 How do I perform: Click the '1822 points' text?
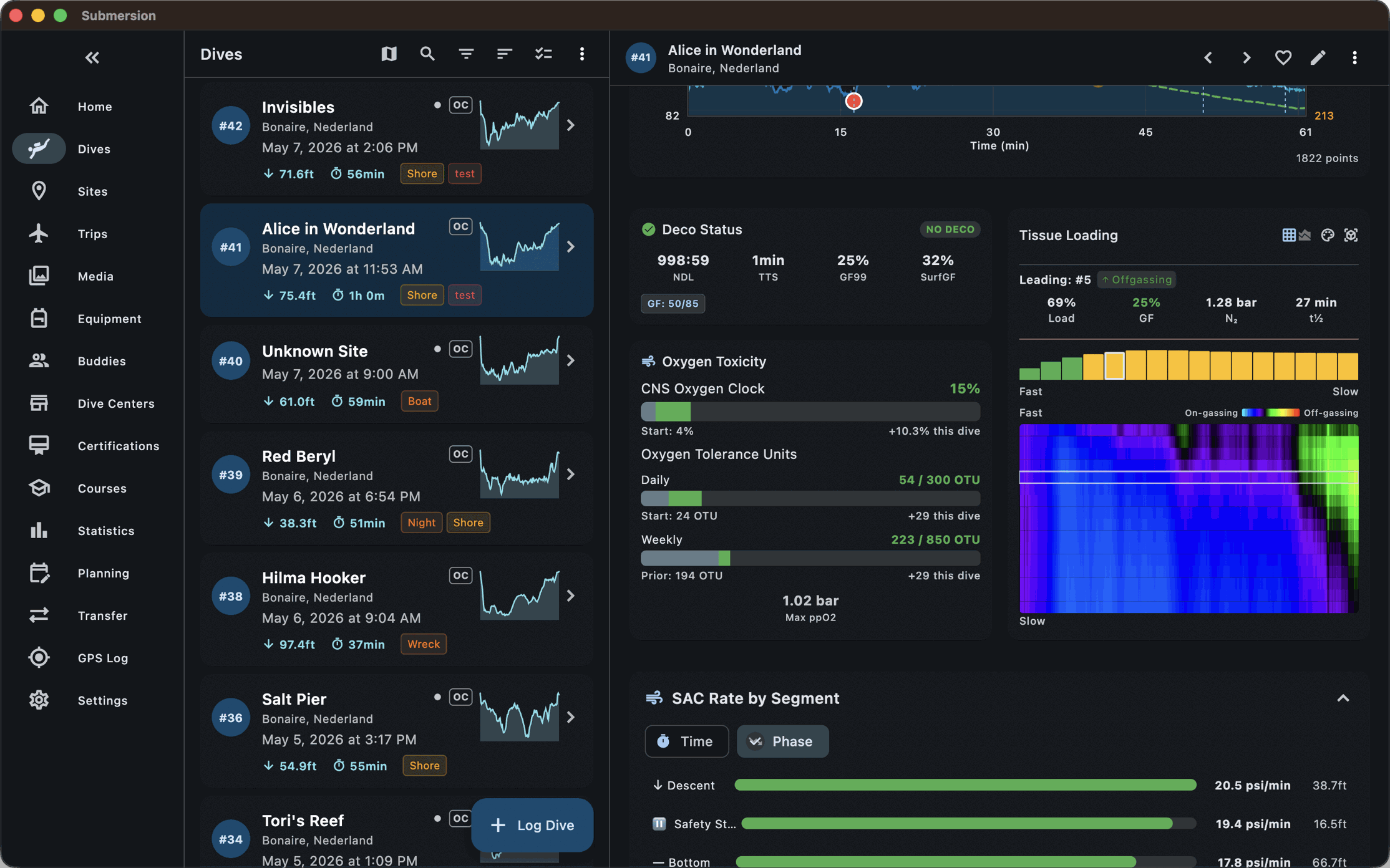point(1326,158)
